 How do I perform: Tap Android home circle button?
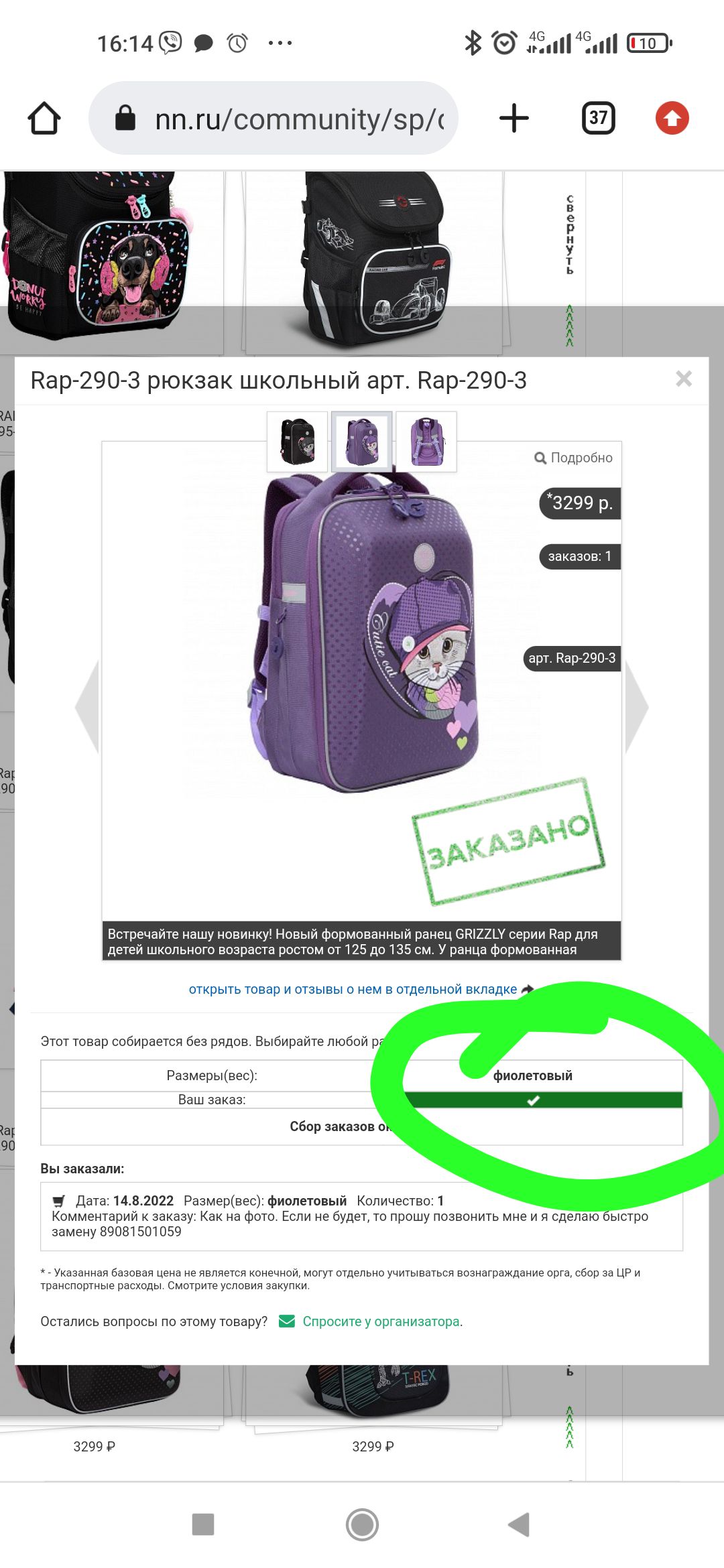362,1524
